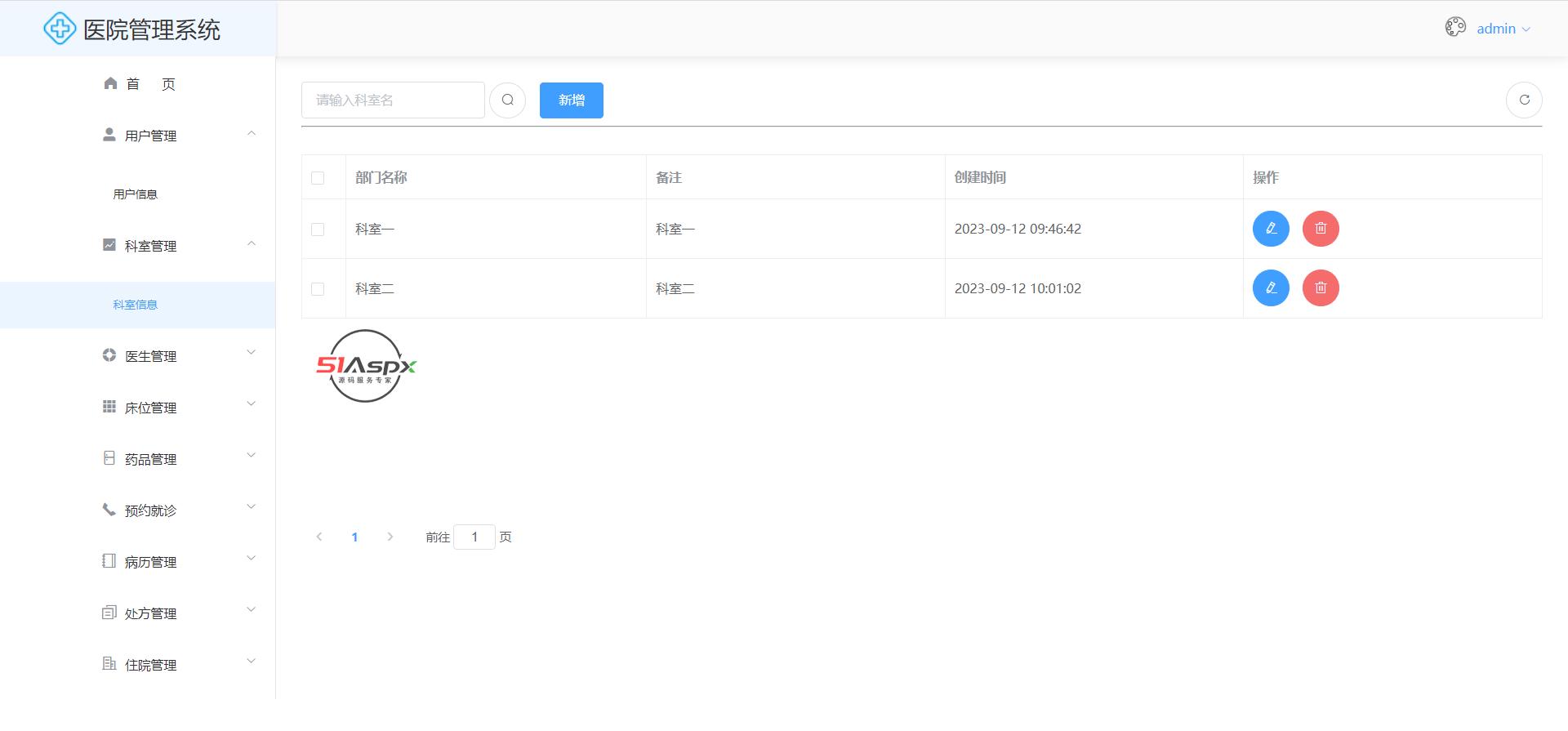
Task: Click the search magnifier icon button
Action: (x=507, y=100)
